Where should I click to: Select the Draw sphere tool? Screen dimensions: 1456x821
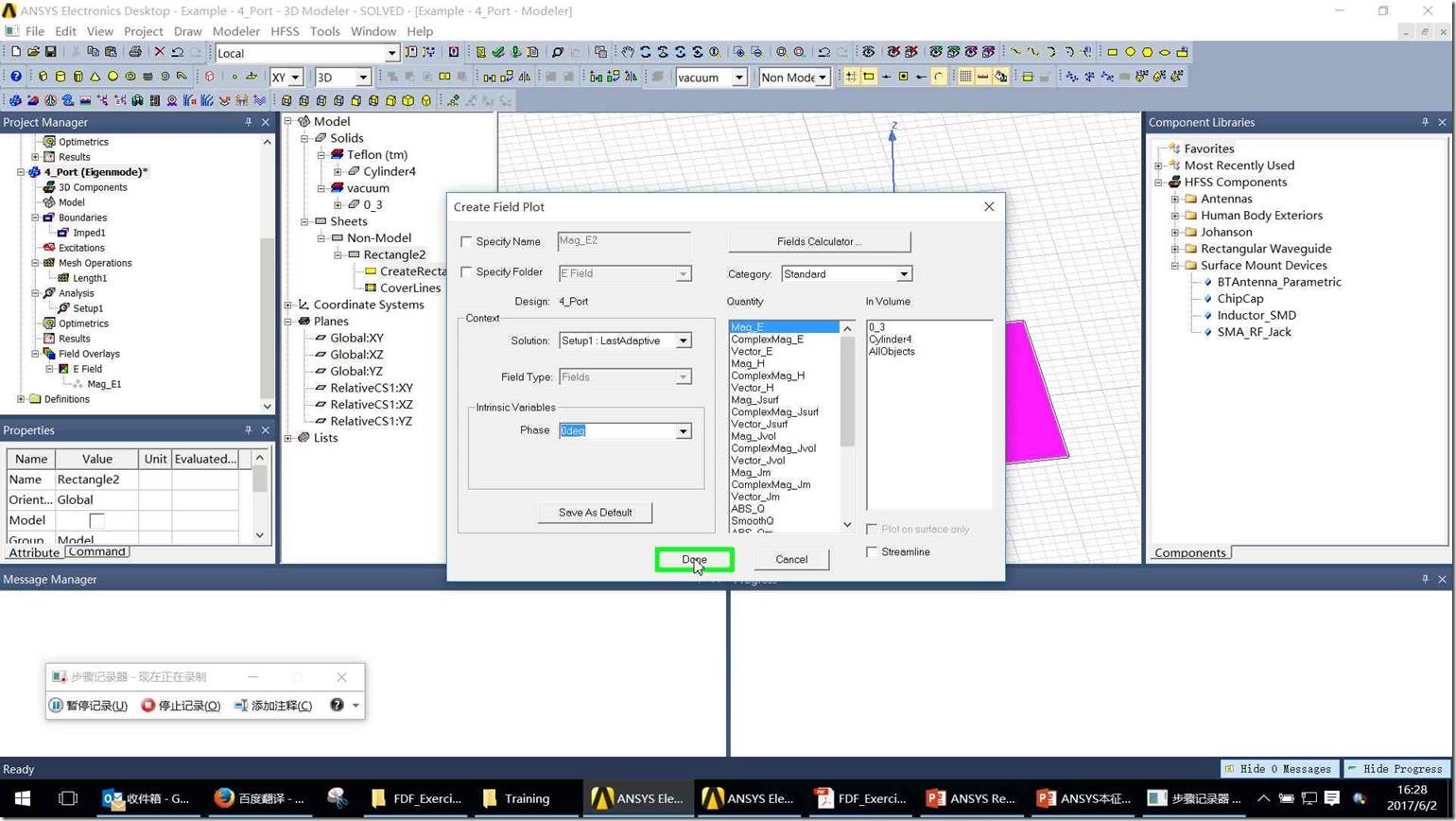113,77
